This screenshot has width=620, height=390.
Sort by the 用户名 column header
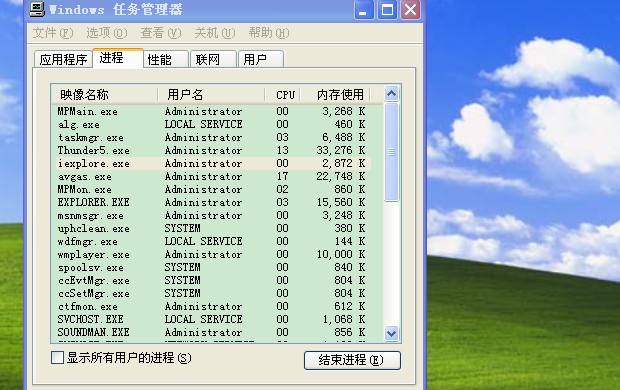(211, 95)
